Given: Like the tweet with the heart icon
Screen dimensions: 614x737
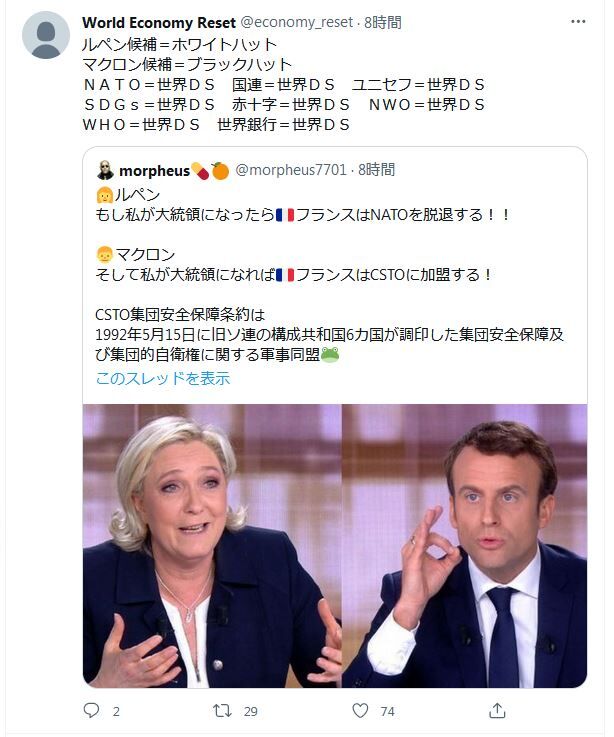Looking at the screenshot, I should (x=360, y=710).
